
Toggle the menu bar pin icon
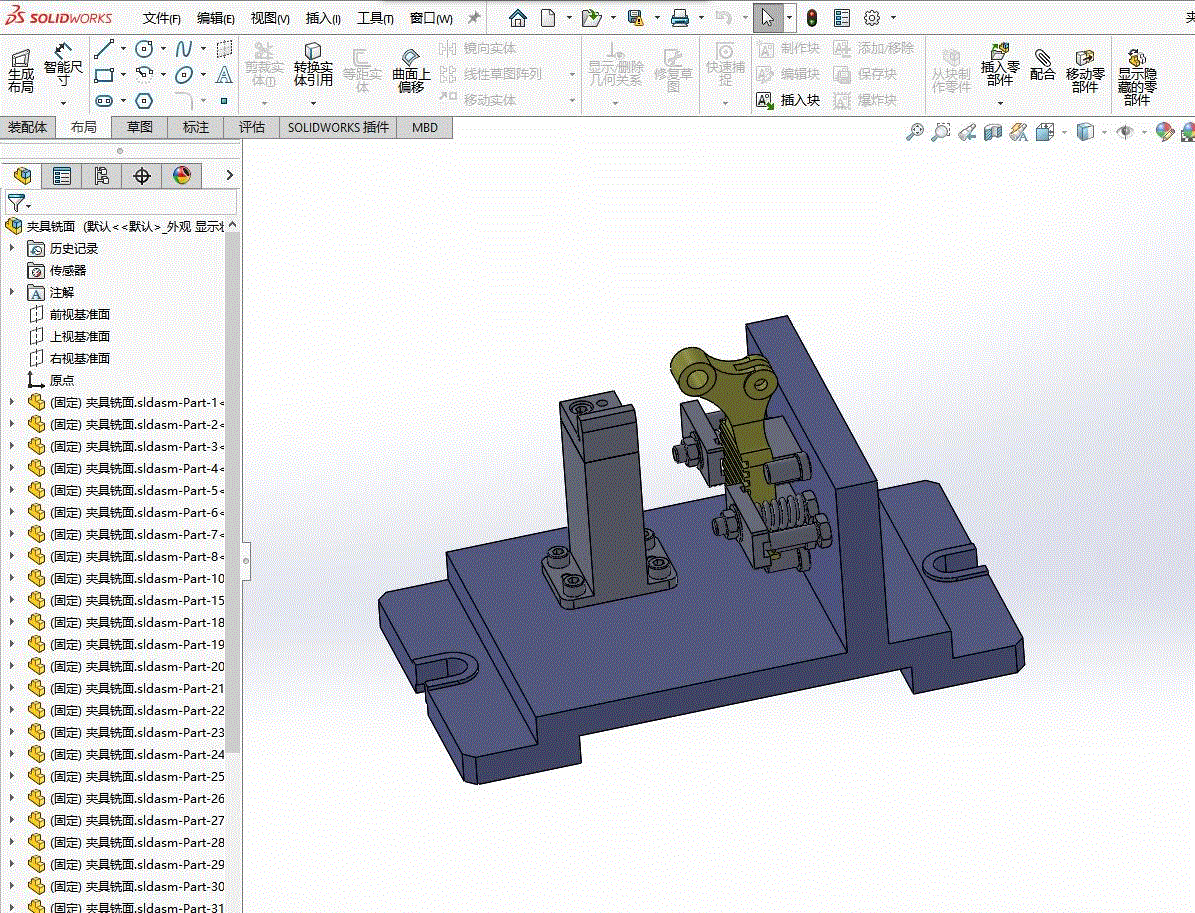coord(474,18)
